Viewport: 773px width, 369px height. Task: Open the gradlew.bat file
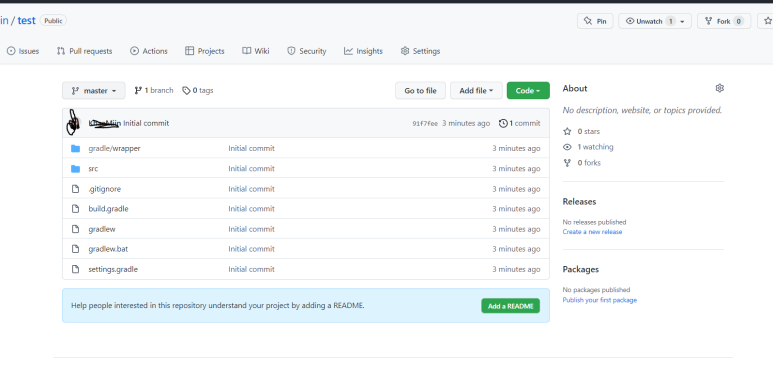coord(108,249)
